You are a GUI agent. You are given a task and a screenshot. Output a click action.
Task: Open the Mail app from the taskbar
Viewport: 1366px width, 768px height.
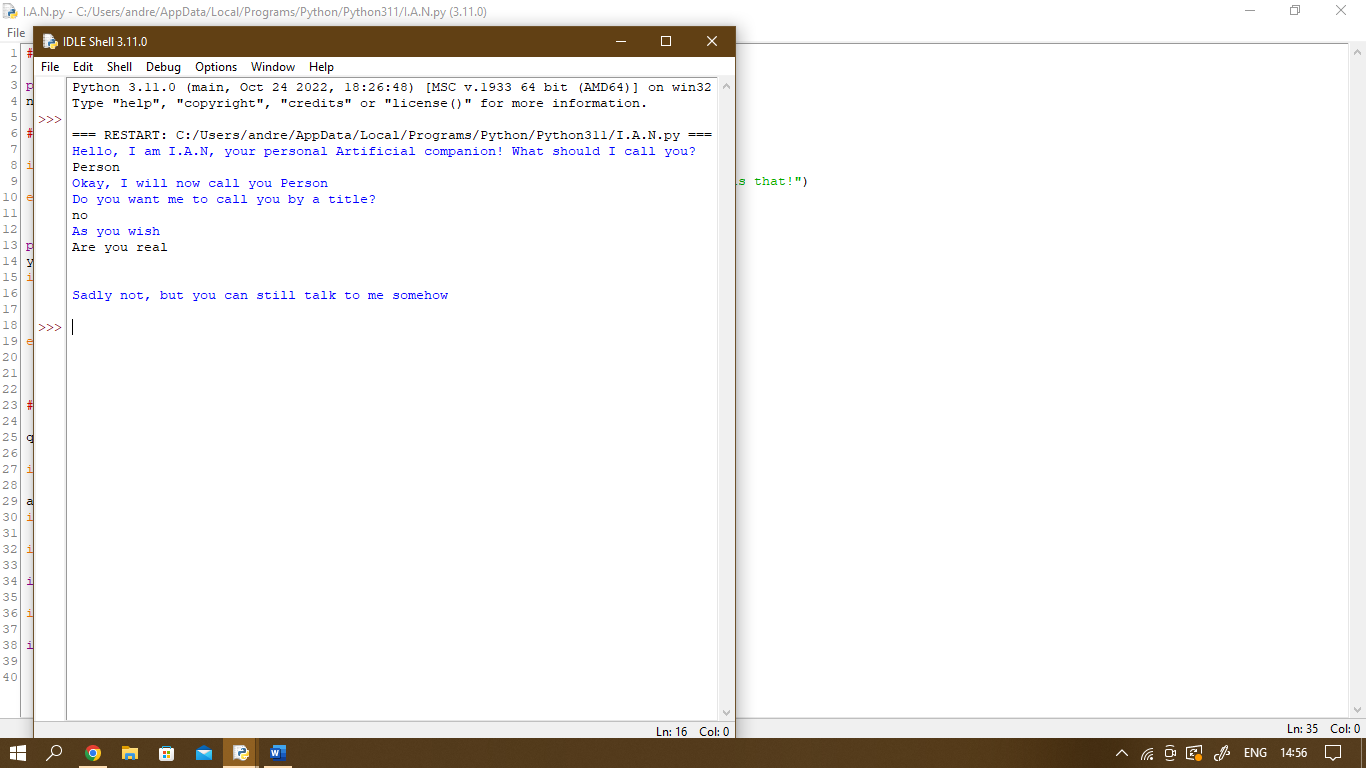tap(204, 753)
